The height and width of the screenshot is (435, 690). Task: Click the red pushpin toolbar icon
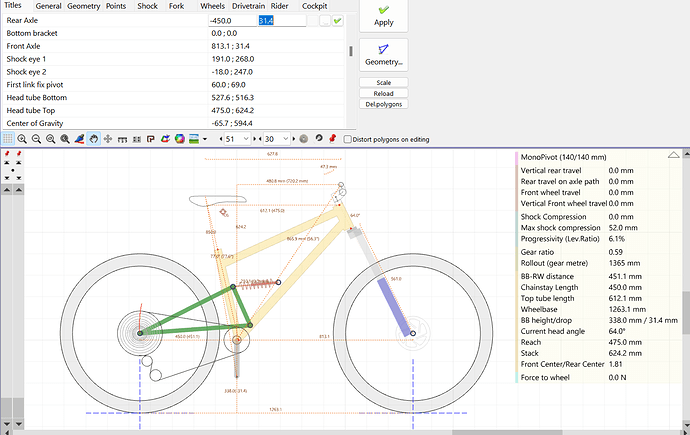click(333, 139)
